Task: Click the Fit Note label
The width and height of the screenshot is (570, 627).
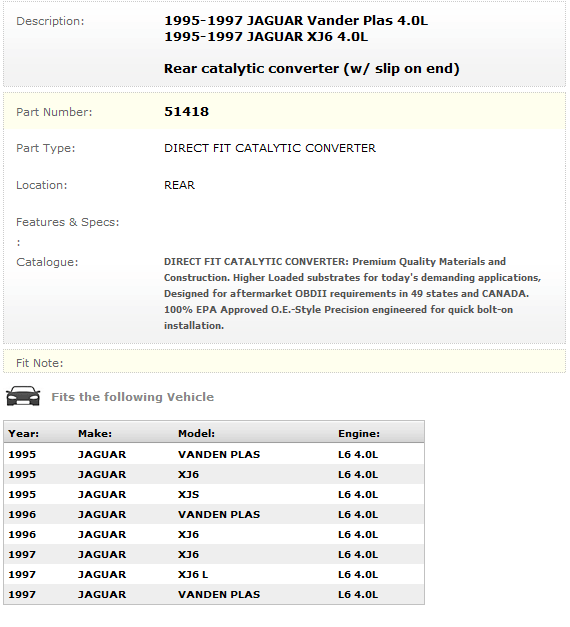Action: pos(40,363)
